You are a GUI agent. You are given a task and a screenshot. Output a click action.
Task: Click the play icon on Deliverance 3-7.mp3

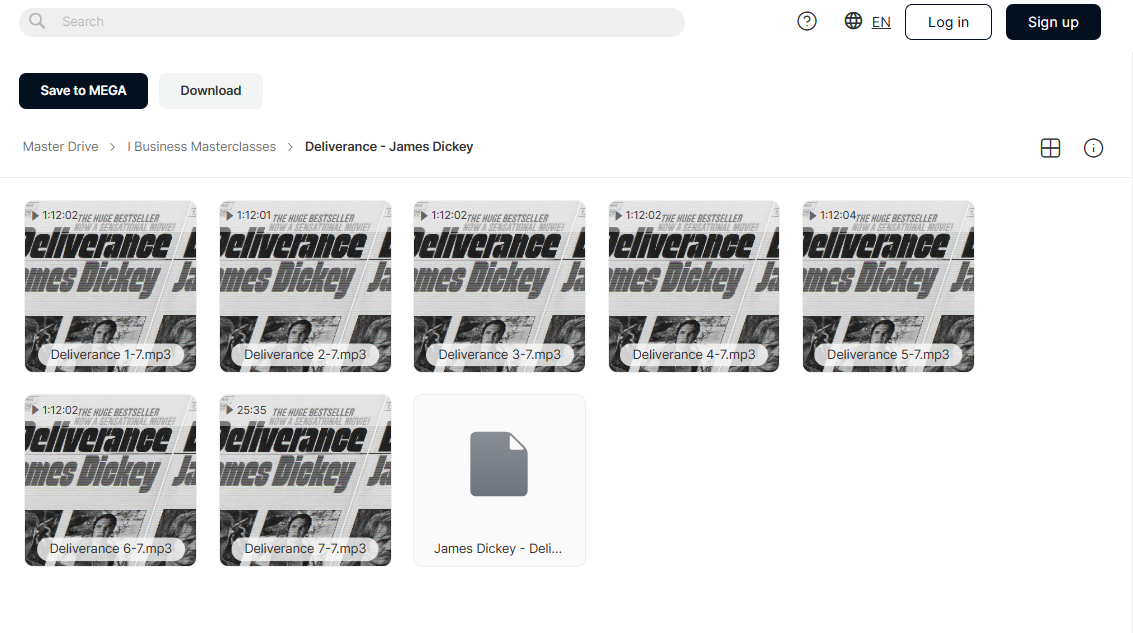click(x=423, y=215)
